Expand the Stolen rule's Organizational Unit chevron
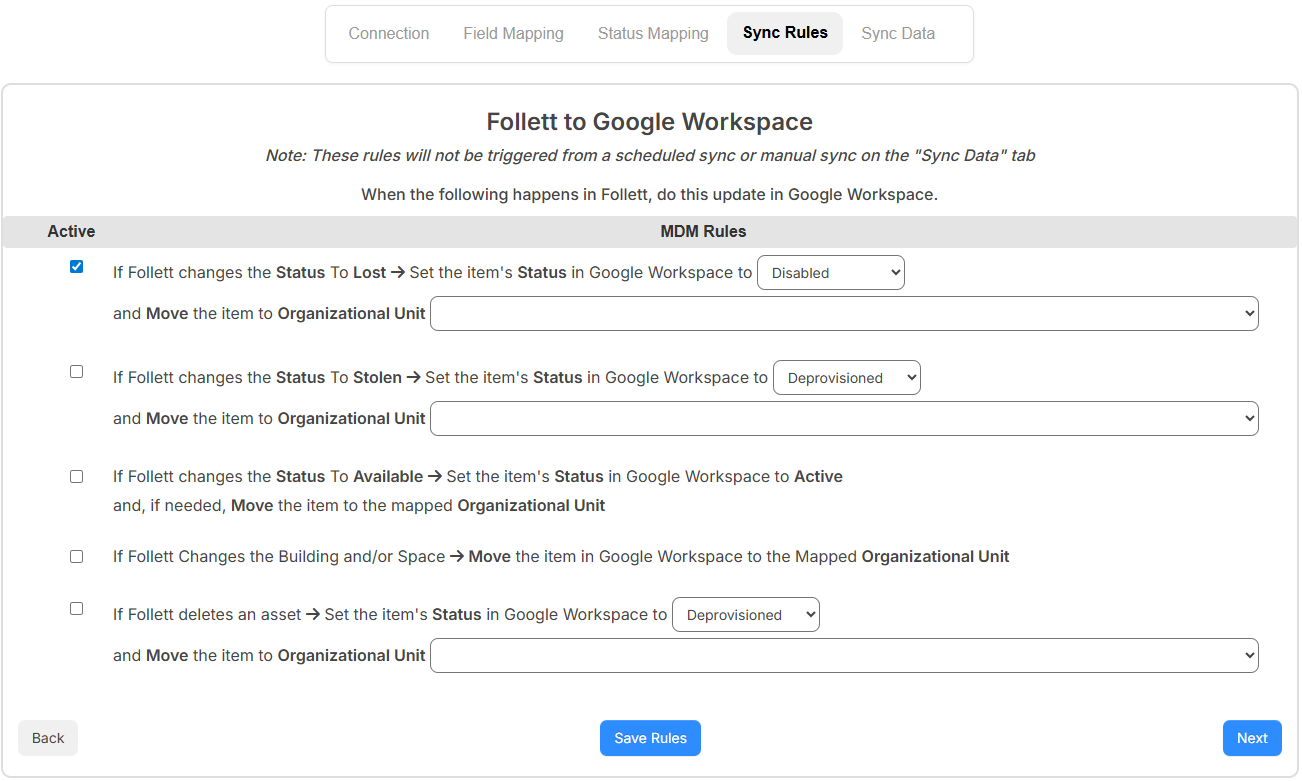Image resolution: width=1302 pixels, height=781 pixels. (1248, 418)
